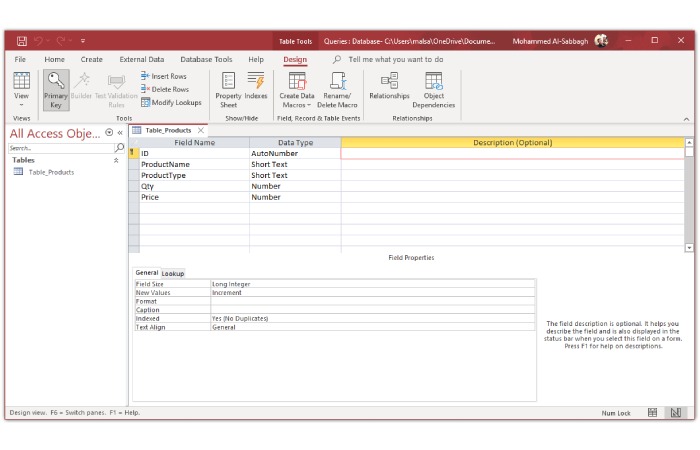This screenshot has height=450, width=700.
Task: Open Customize Quick Access Toolbar arrow
Action: pos(83,41)
